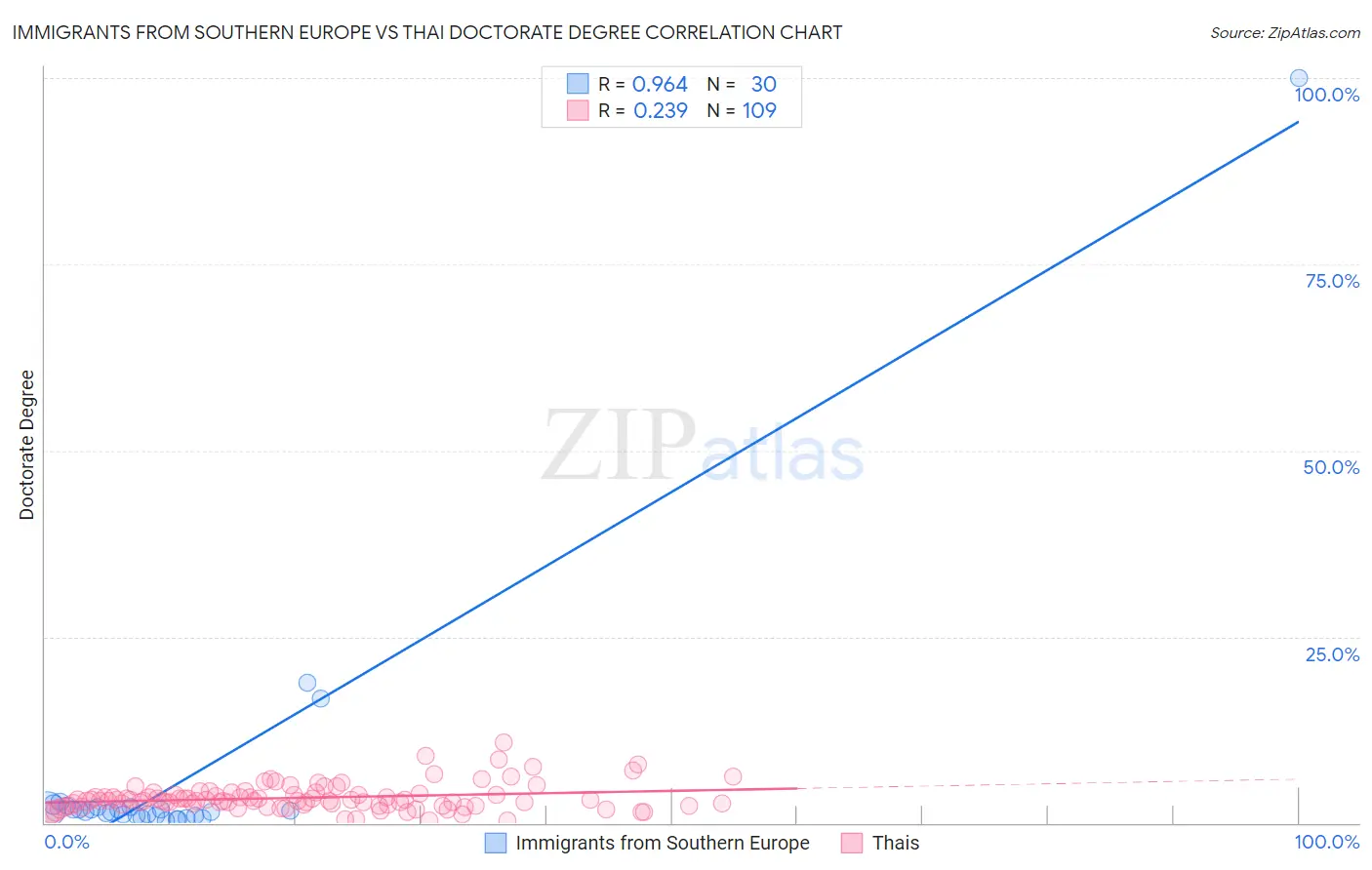The width and height of the screenshot is (1372, 870).
Task: Open the Source: ZipAtlas.com link
Action: pos(1285,32)
